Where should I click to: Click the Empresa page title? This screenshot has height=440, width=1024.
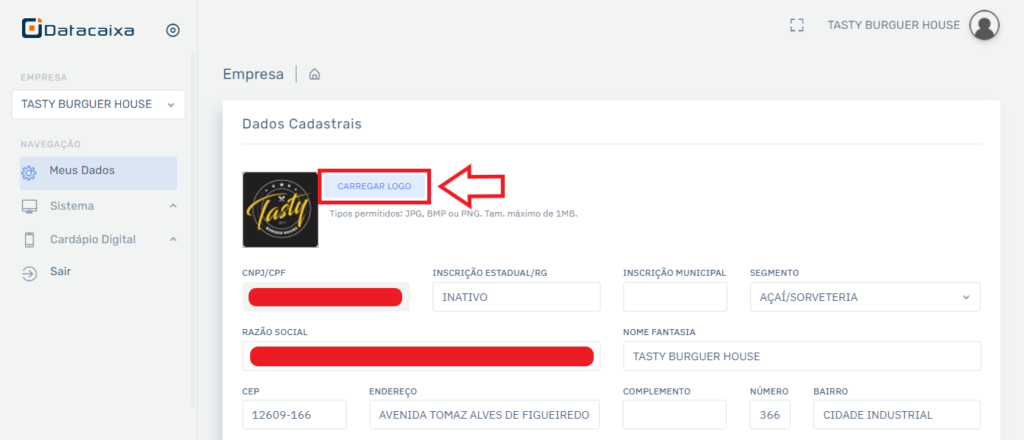[x=253, y=74]
